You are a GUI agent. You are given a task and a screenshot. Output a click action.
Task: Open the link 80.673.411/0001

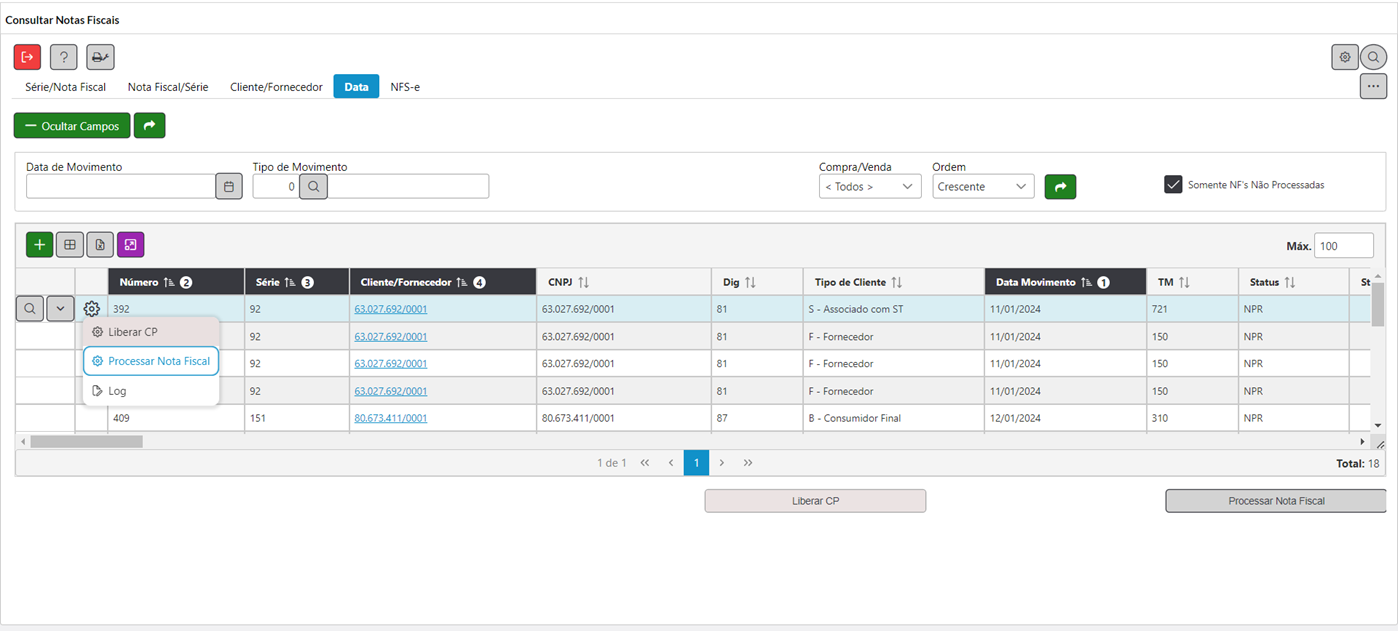pos(390,418)
